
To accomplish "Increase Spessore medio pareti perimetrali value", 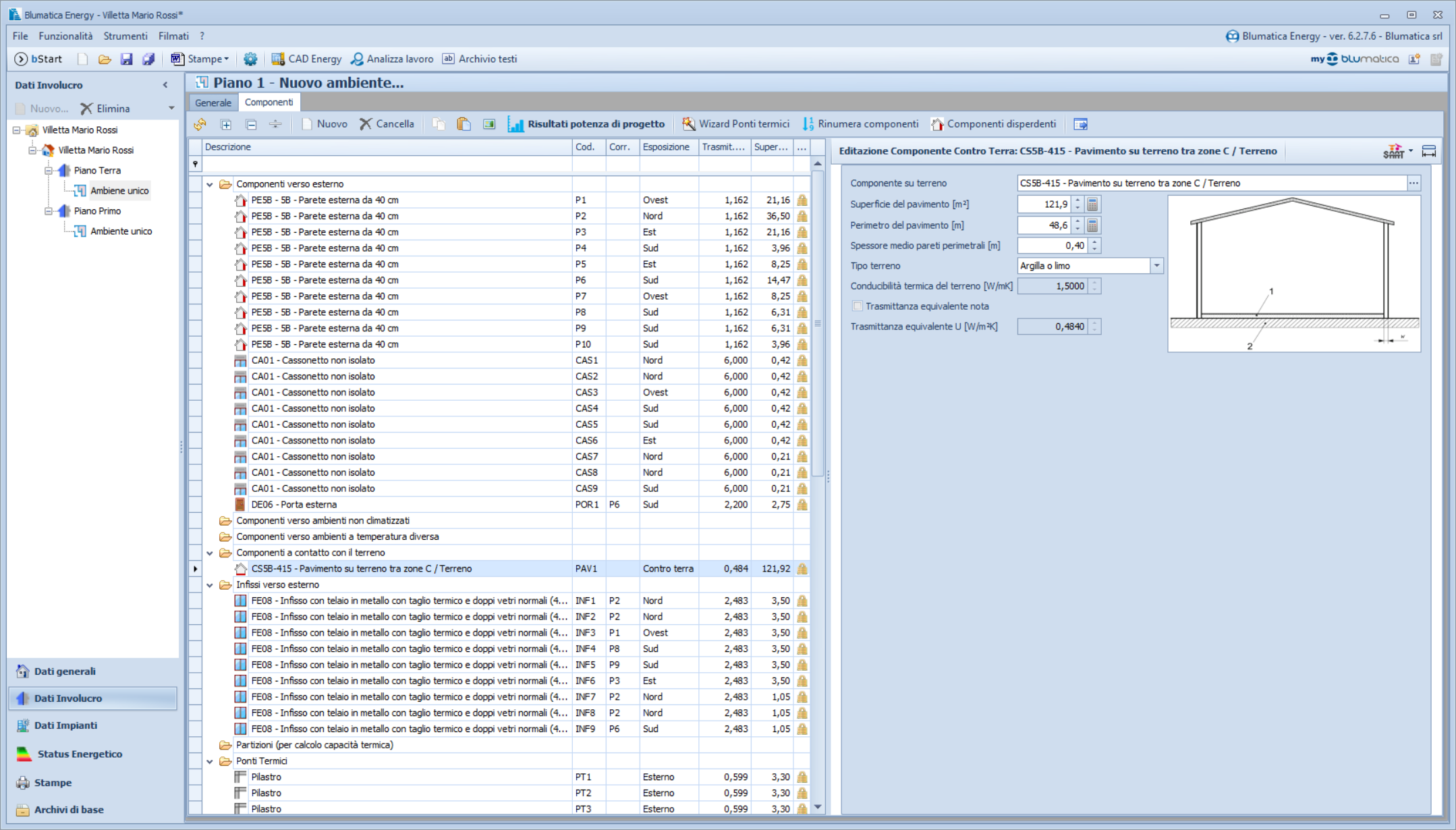I will click(x=1095, y=242).
